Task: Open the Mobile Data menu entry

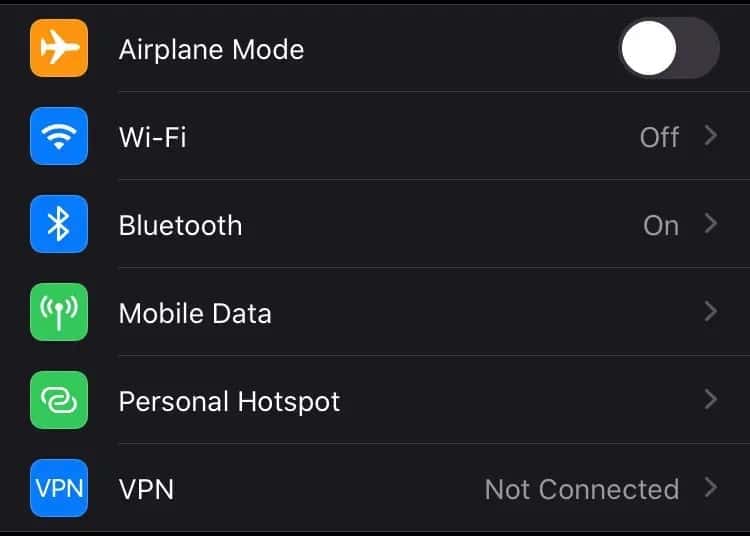Action: 375,312
